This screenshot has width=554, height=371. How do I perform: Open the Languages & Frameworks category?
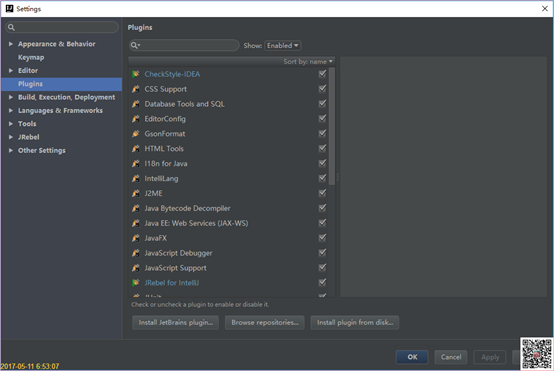click(60, 110)
